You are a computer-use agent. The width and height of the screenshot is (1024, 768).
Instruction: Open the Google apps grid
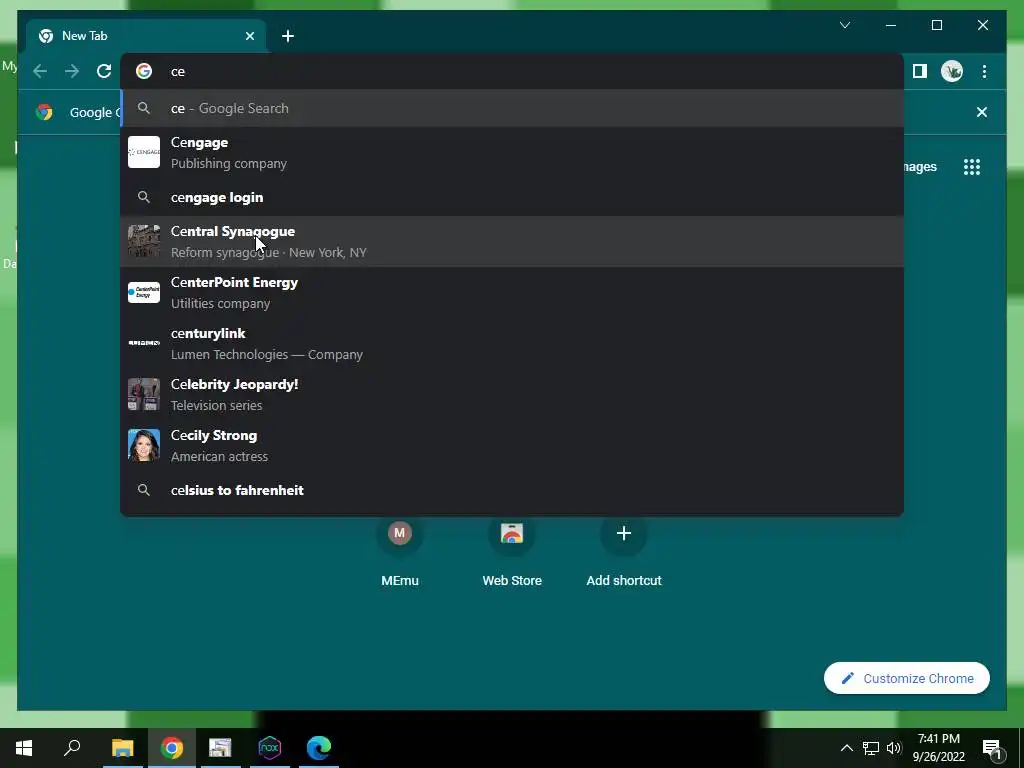972,167
